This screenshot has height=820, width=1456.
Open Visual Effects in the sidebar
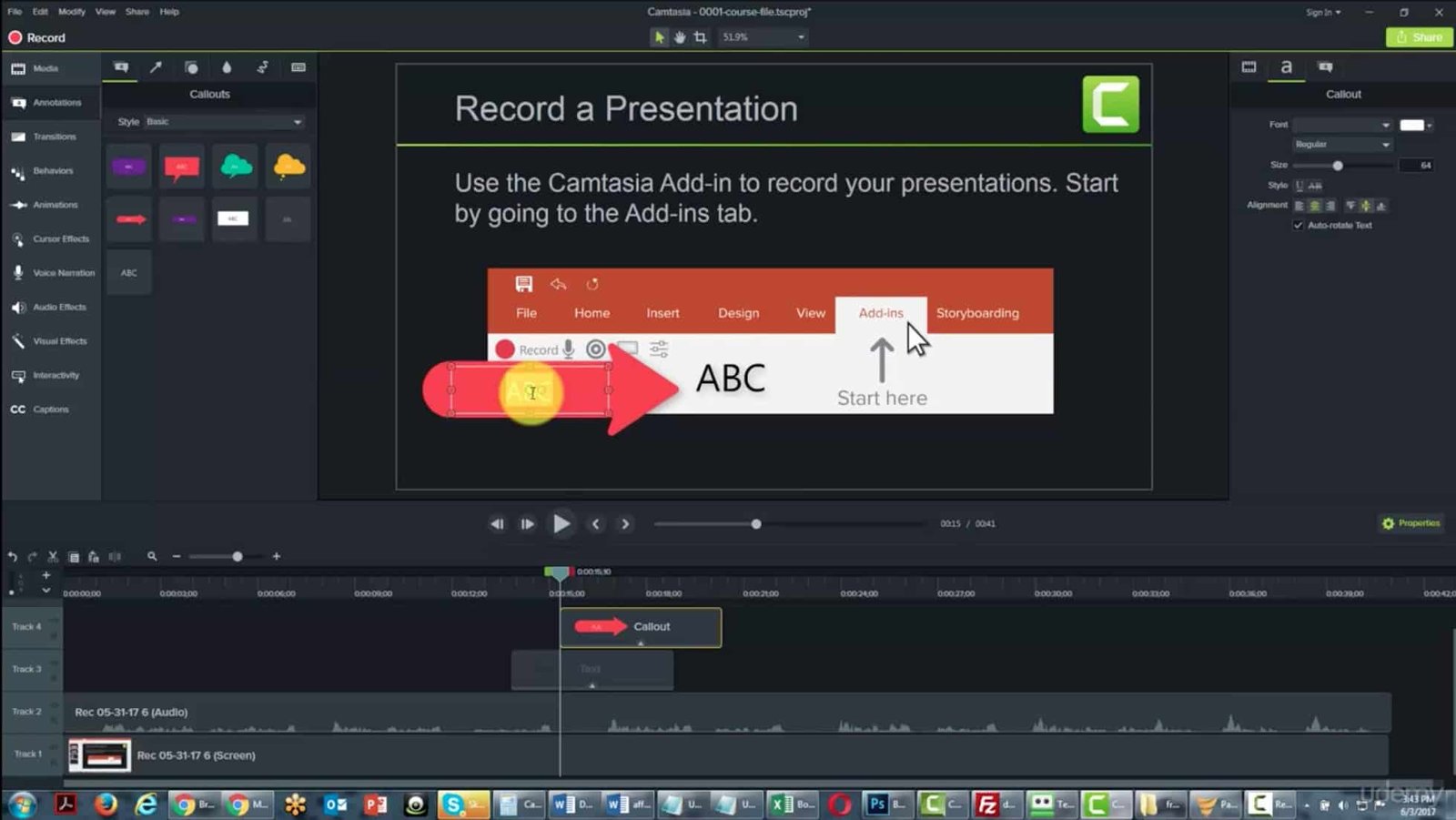[50, 341]
